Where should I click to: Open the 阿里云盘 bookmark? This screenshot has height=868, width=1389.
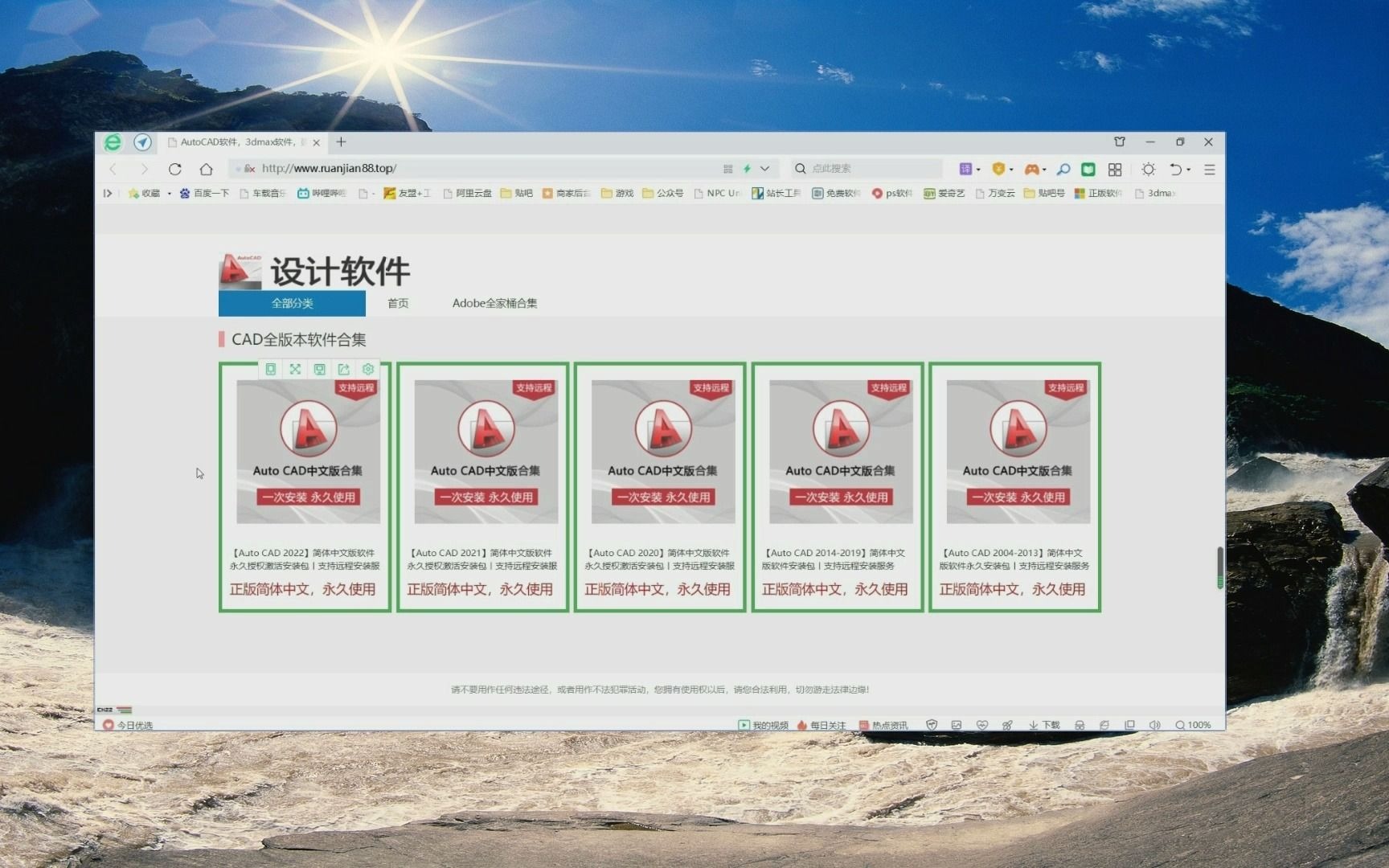click(x=466, y=193)
